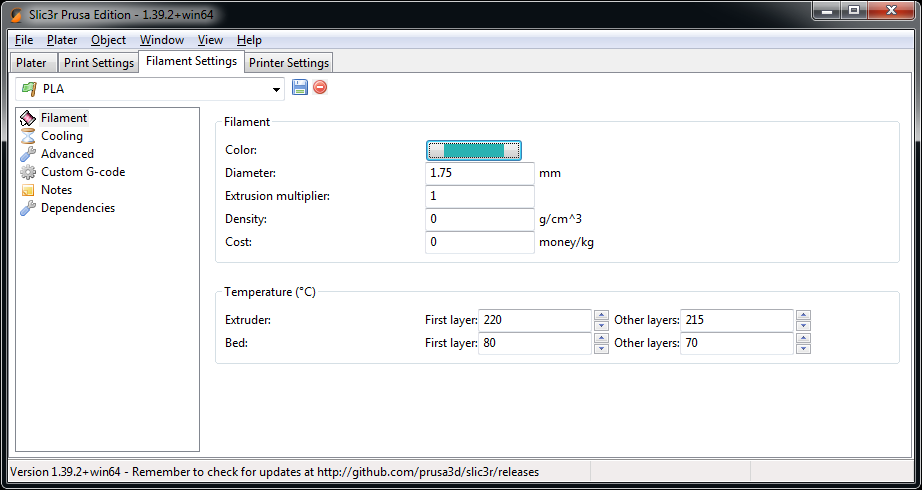Image resolution: width=922 pixels, height=490 pixels.
Task: Click the Extrusion multiplier label
Action: click(278, 196)
